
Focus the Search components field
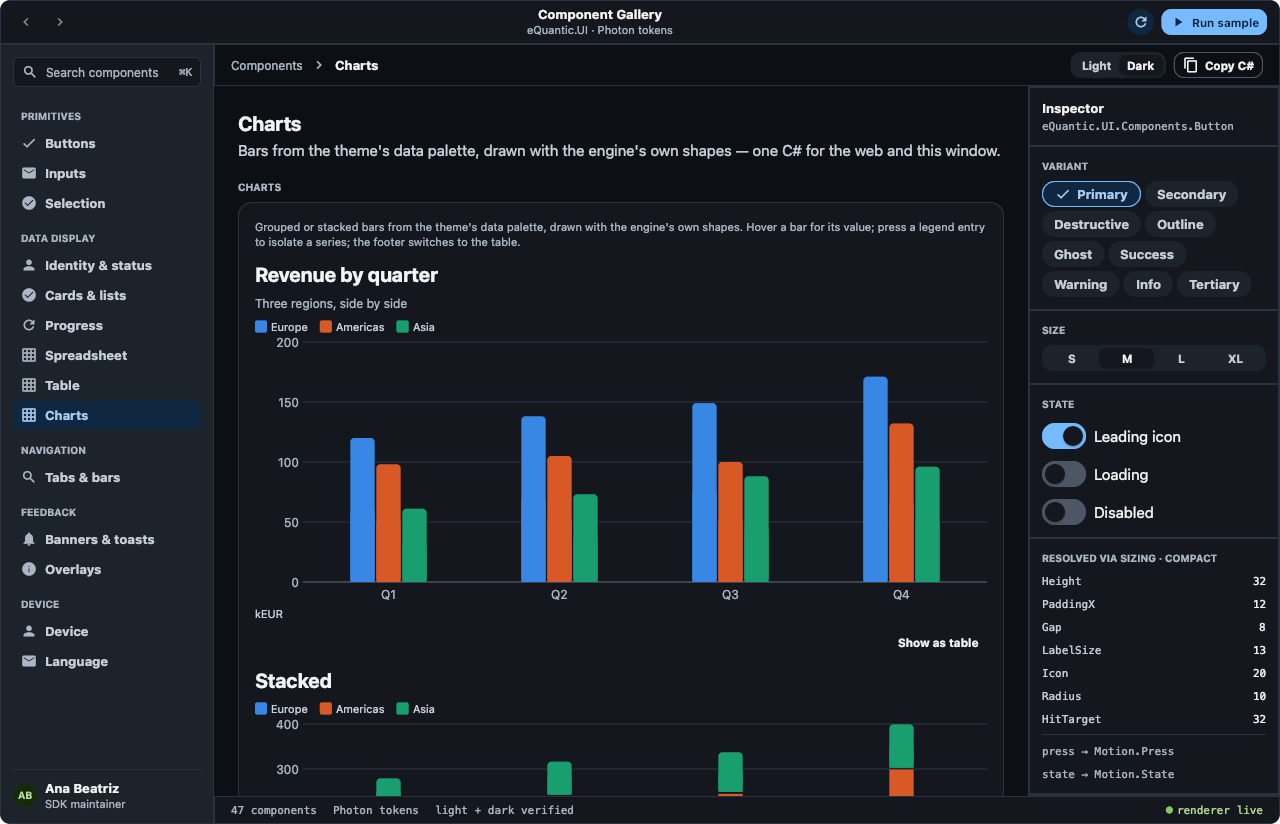tap(107, 72)
